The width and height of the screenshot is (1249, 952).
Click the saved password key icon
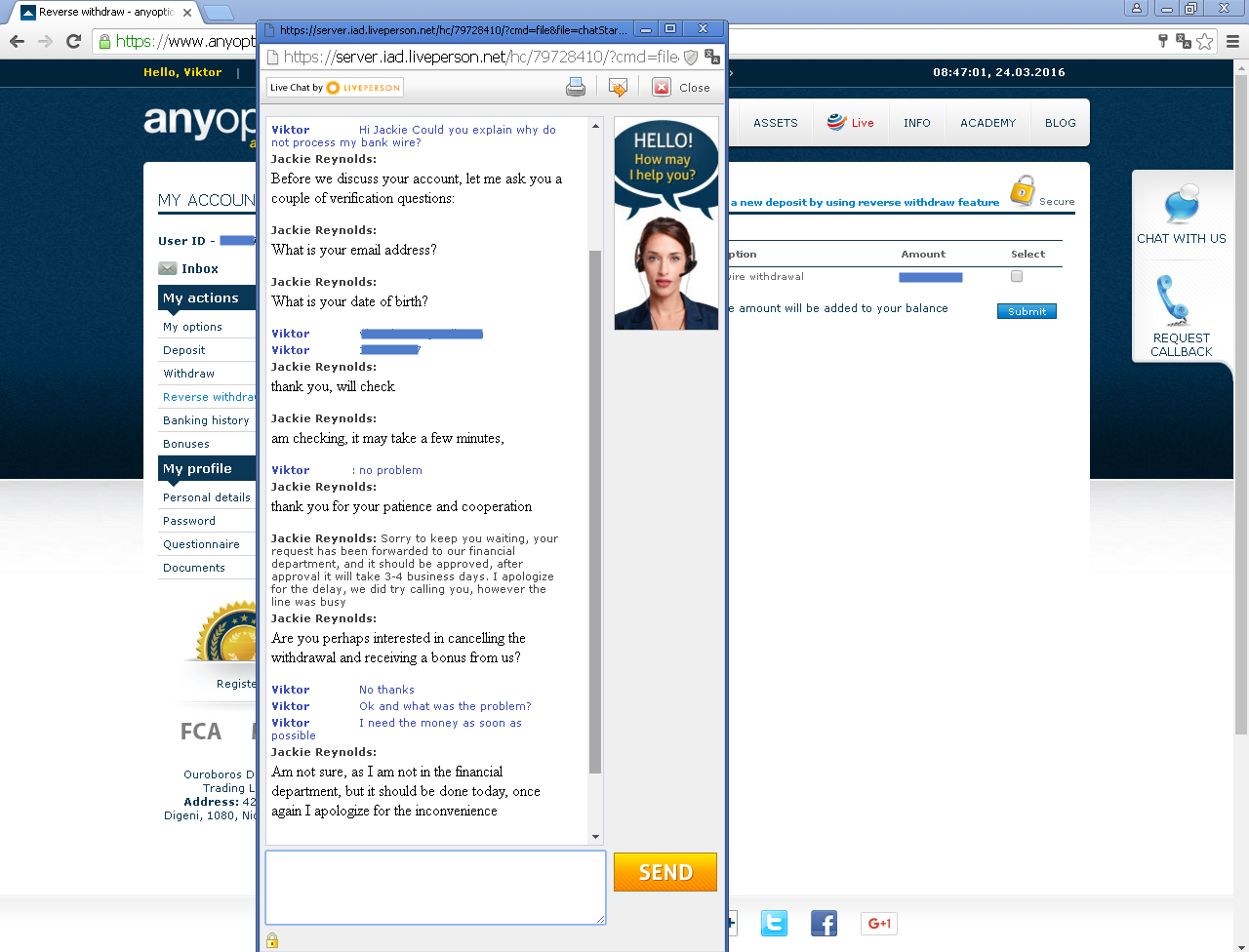point(1162,41)
